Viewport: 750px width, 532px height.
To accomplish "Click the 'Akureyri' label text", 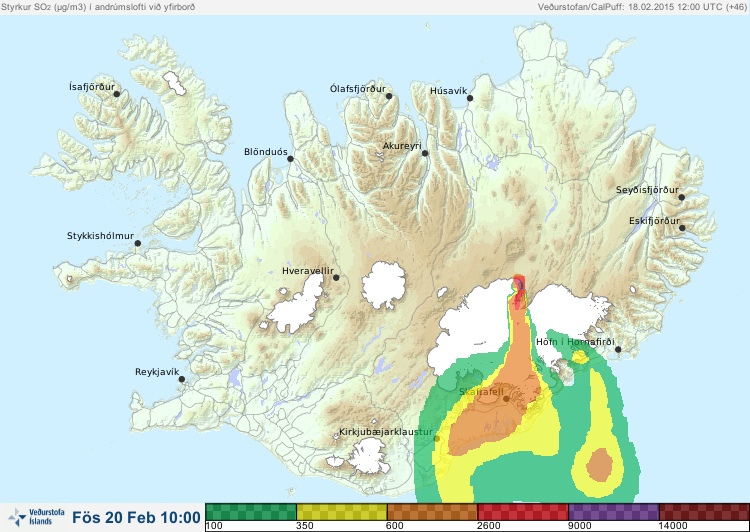I will click(x=402, y=146).
